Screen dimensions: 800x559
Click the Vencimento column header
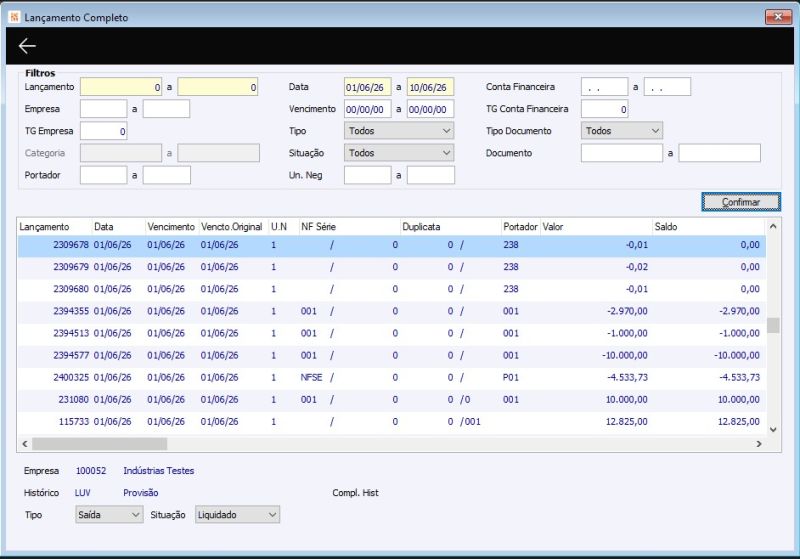[172, 226]
